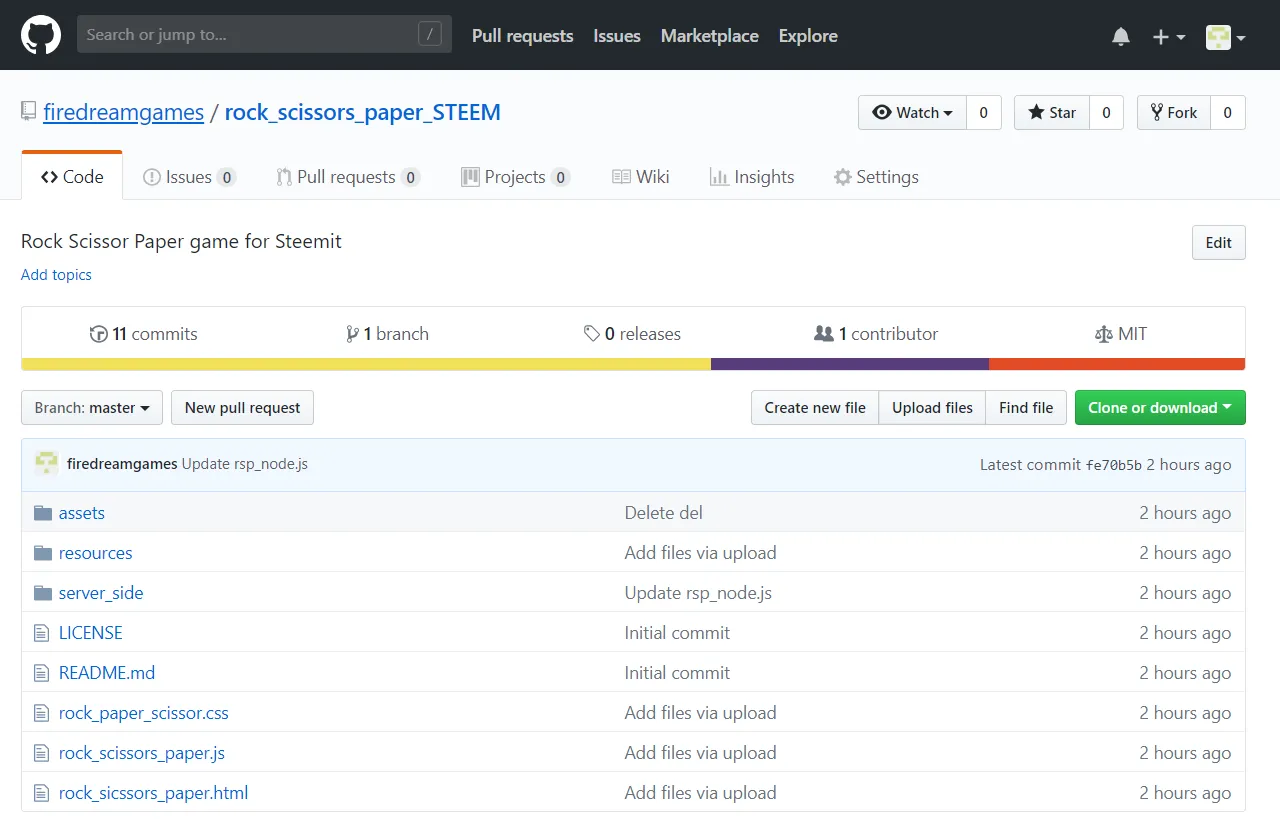Click the folder icon for server_side

coord(42,593)
